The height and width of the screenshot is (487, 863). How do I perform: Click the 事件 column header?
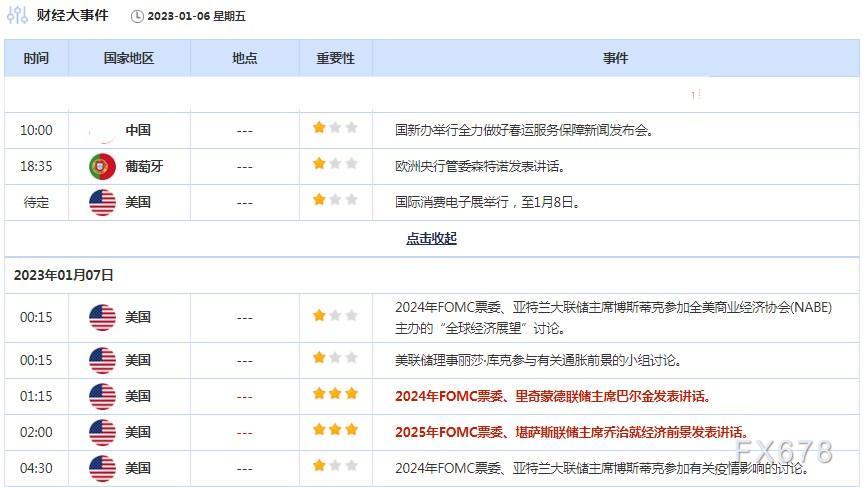(x=616, y=58)
